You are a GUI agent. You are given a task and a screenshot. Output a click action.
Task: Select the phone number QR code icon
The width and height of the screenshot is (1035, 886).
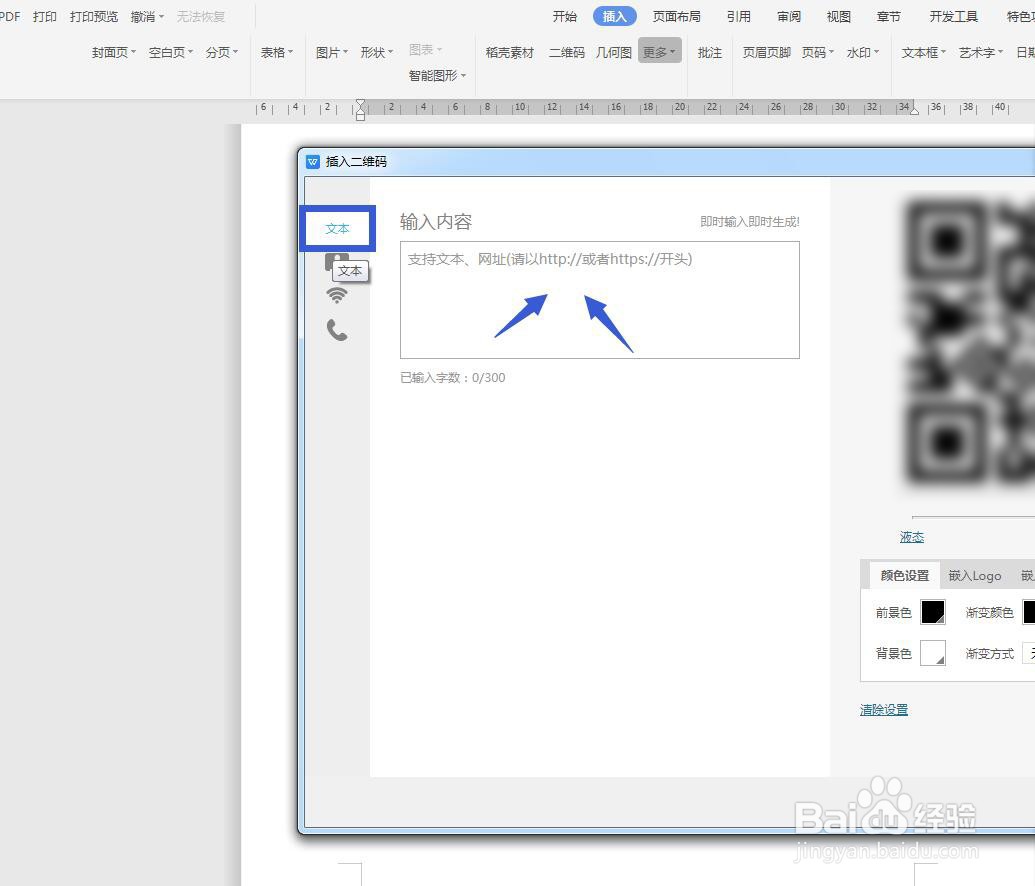point(337,329)
